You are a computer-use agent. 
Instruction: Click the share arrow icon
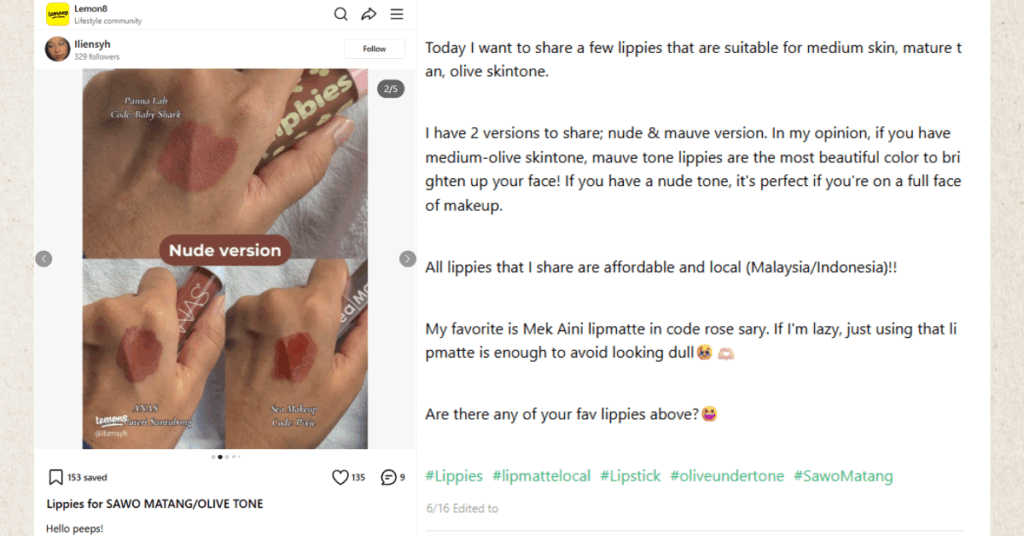point(369,14)
